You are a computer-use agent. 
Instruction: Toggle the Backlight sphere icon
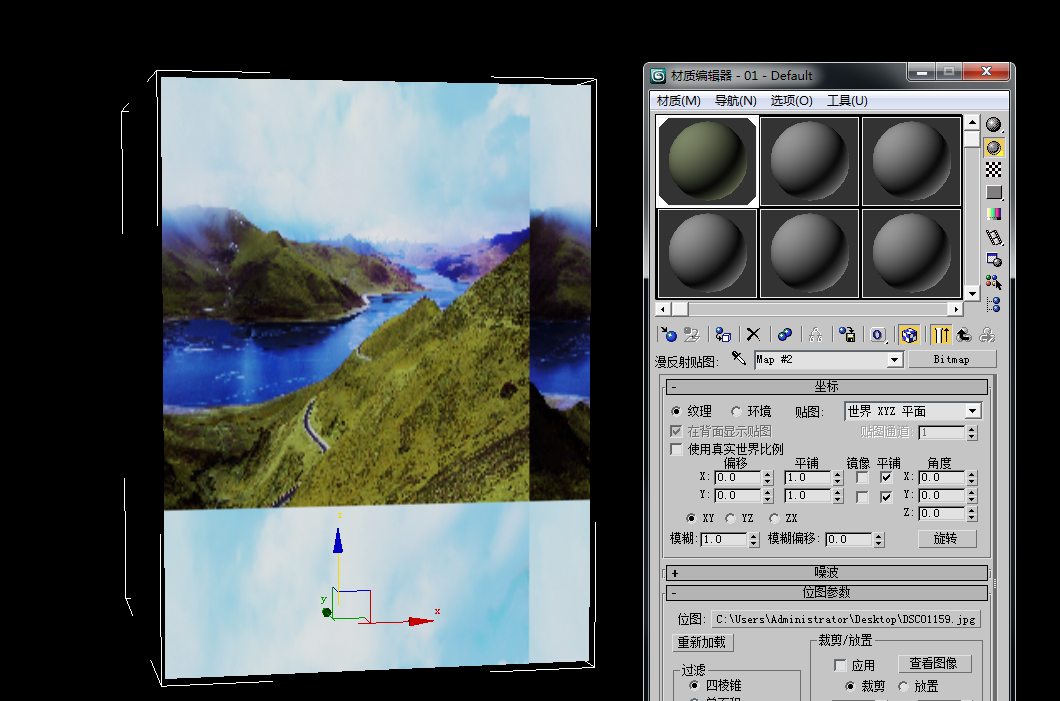tap(993, 147)
